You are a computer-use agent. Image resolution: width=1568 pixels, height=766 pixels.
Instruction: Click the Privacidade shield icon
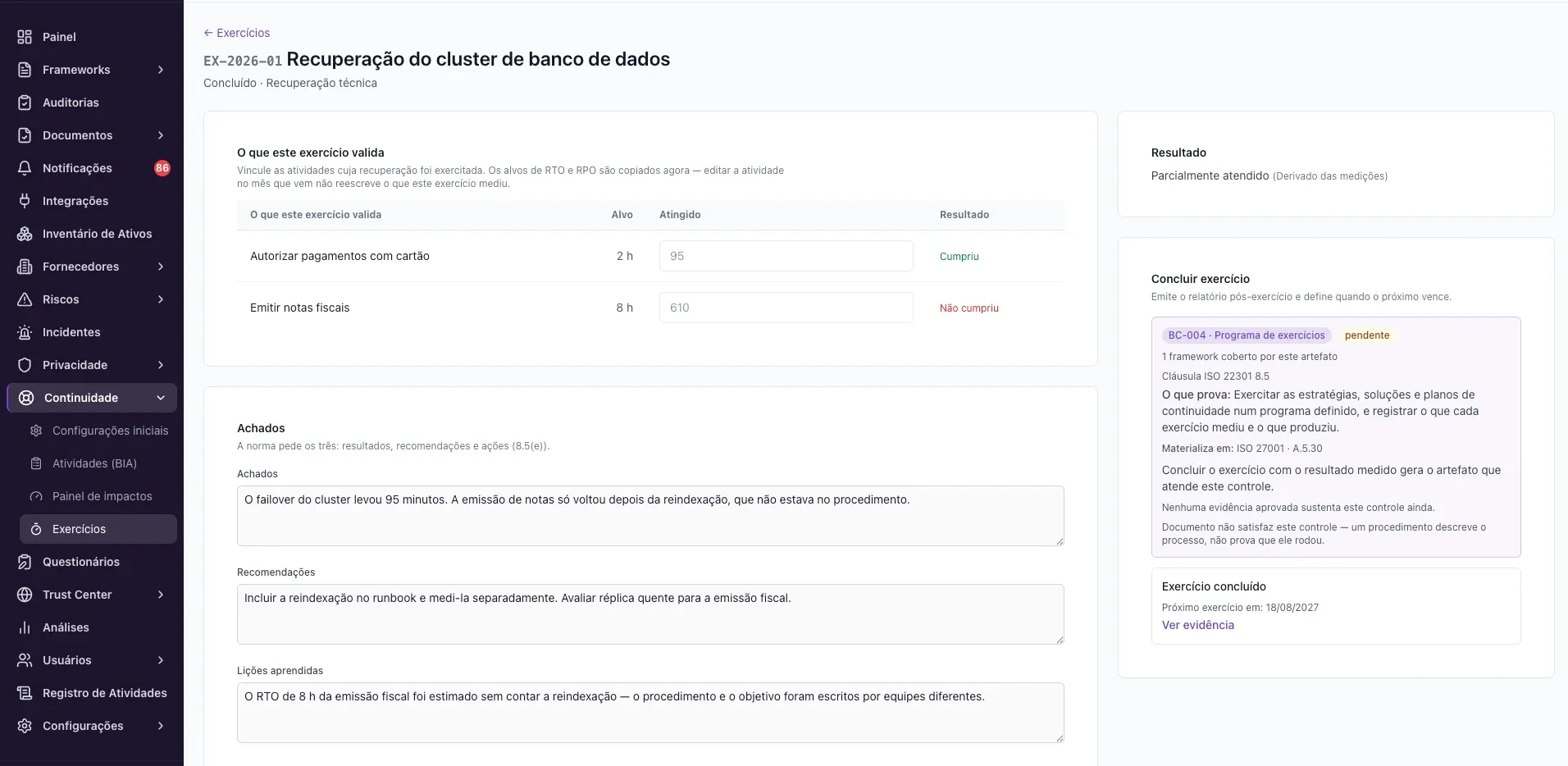tap(25, 365)
